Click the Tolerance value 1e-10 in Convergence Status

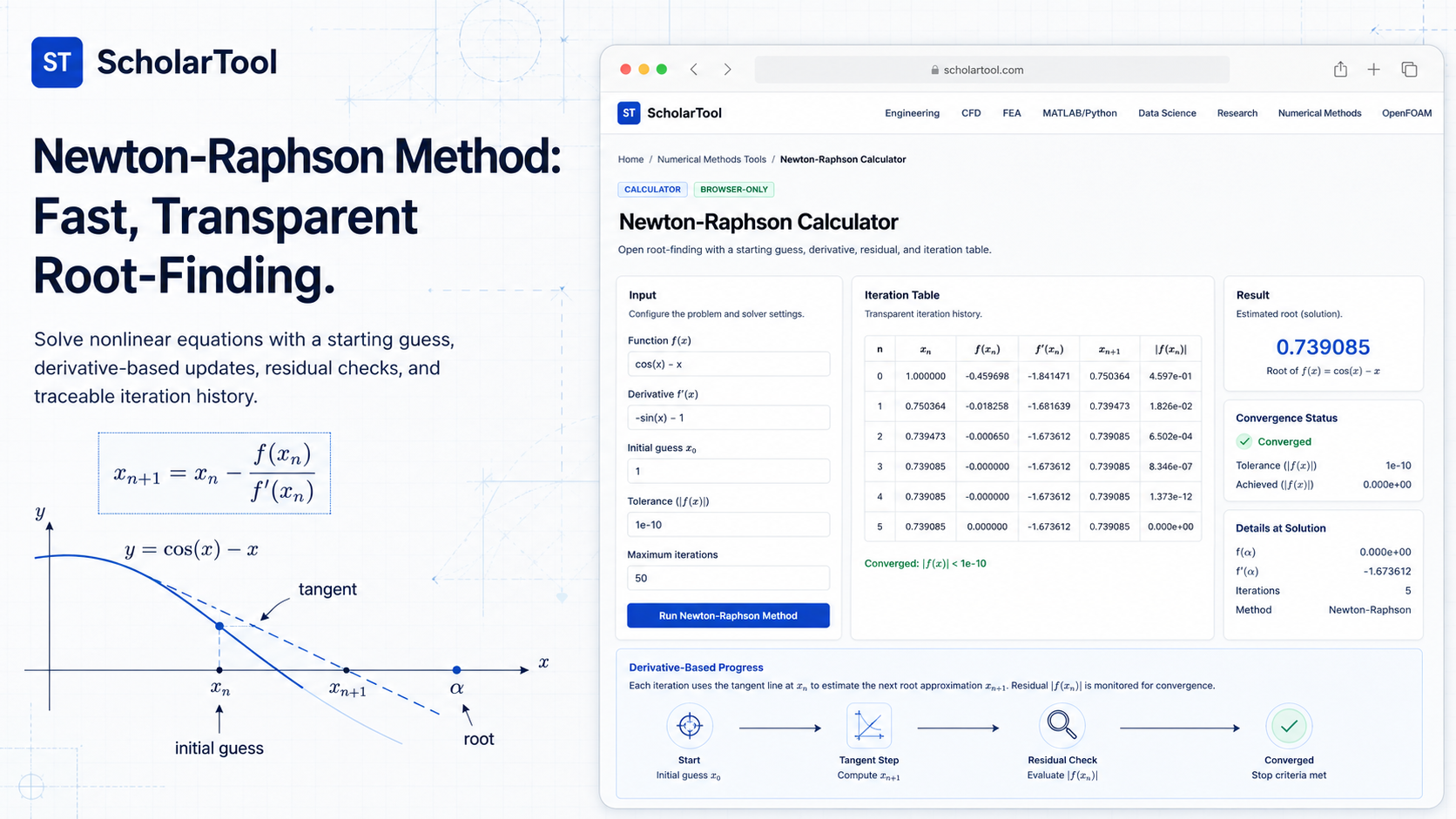[x=1398, y=466]
